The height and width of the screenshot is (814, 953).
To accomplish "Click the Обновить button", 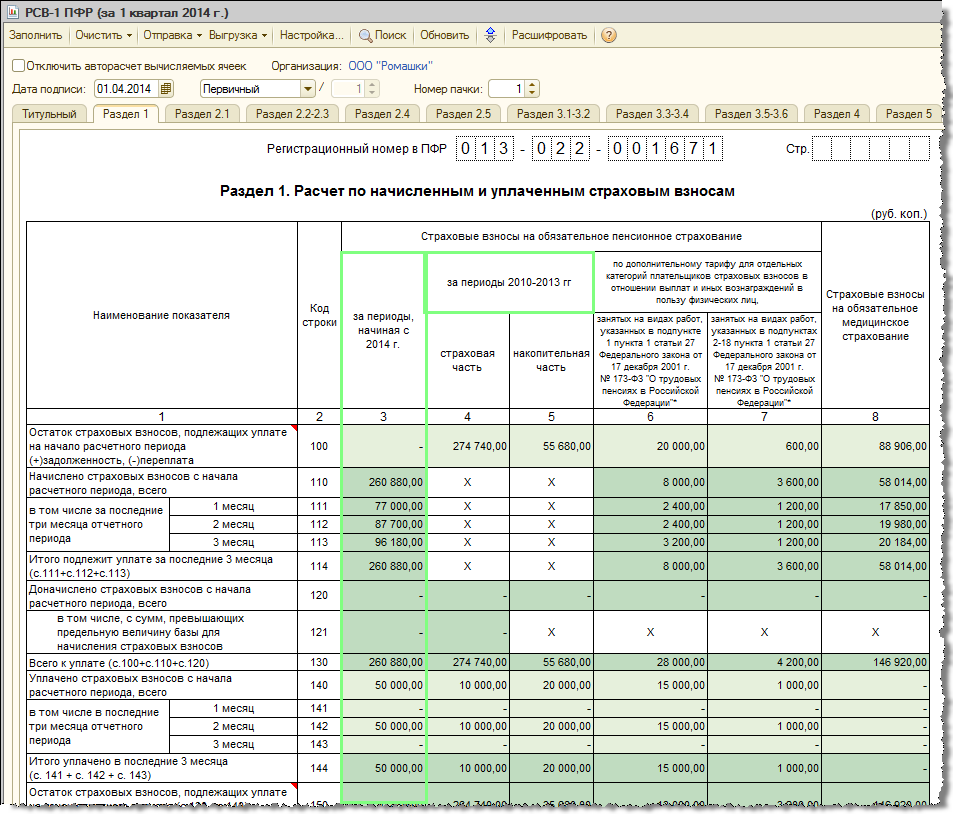I will click(444, 35).
